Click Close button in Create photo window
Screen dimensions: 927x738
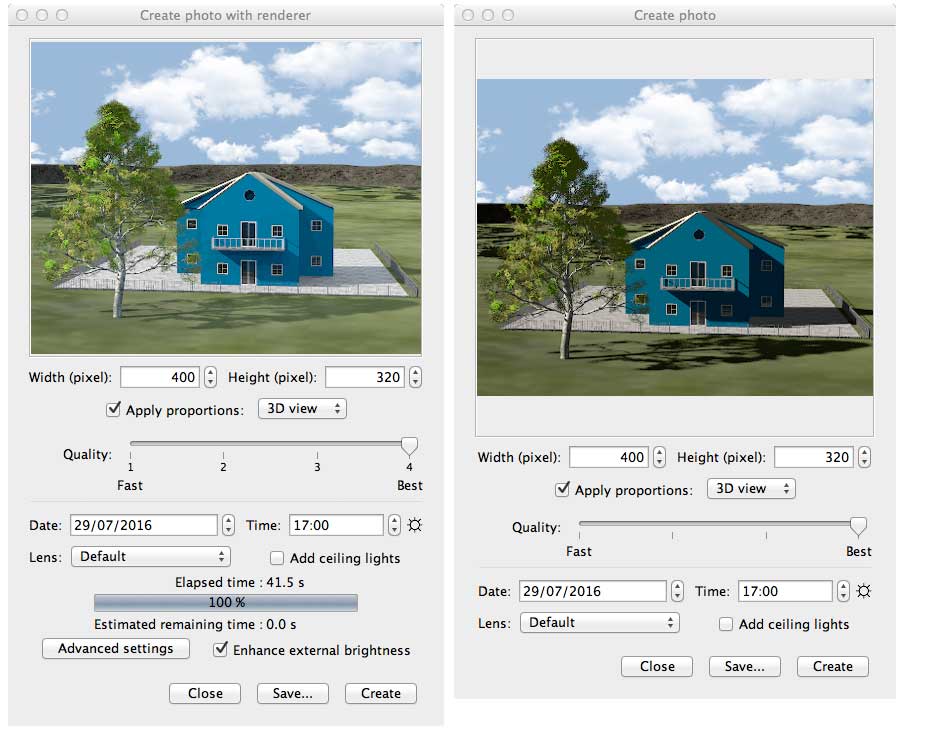click(657, 666)
